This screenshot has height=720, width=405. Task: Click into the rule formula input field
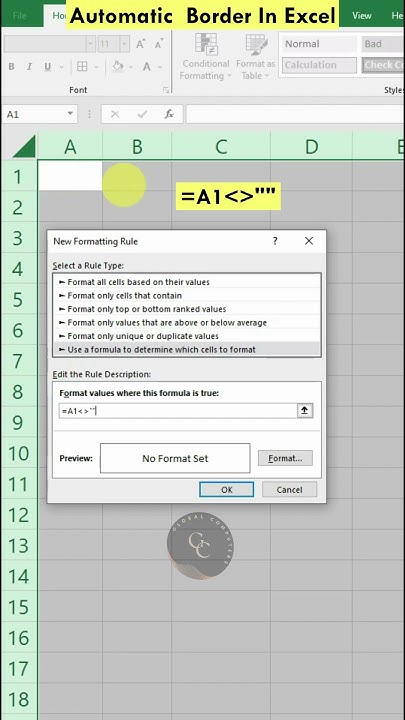click(x=178, y=411)
